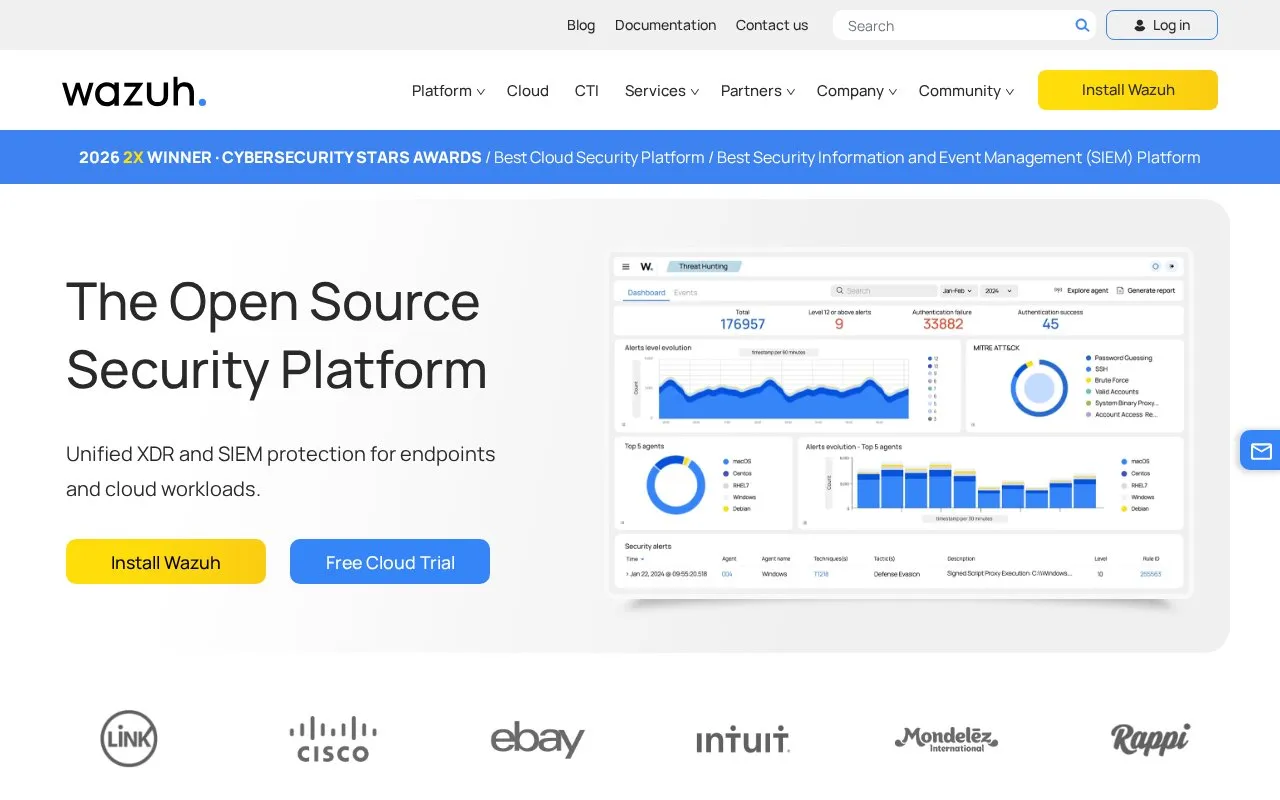The height and width of the screenshot is (800, 1280).
Task: Click the Intuit logo
Action: coord(743,739)
